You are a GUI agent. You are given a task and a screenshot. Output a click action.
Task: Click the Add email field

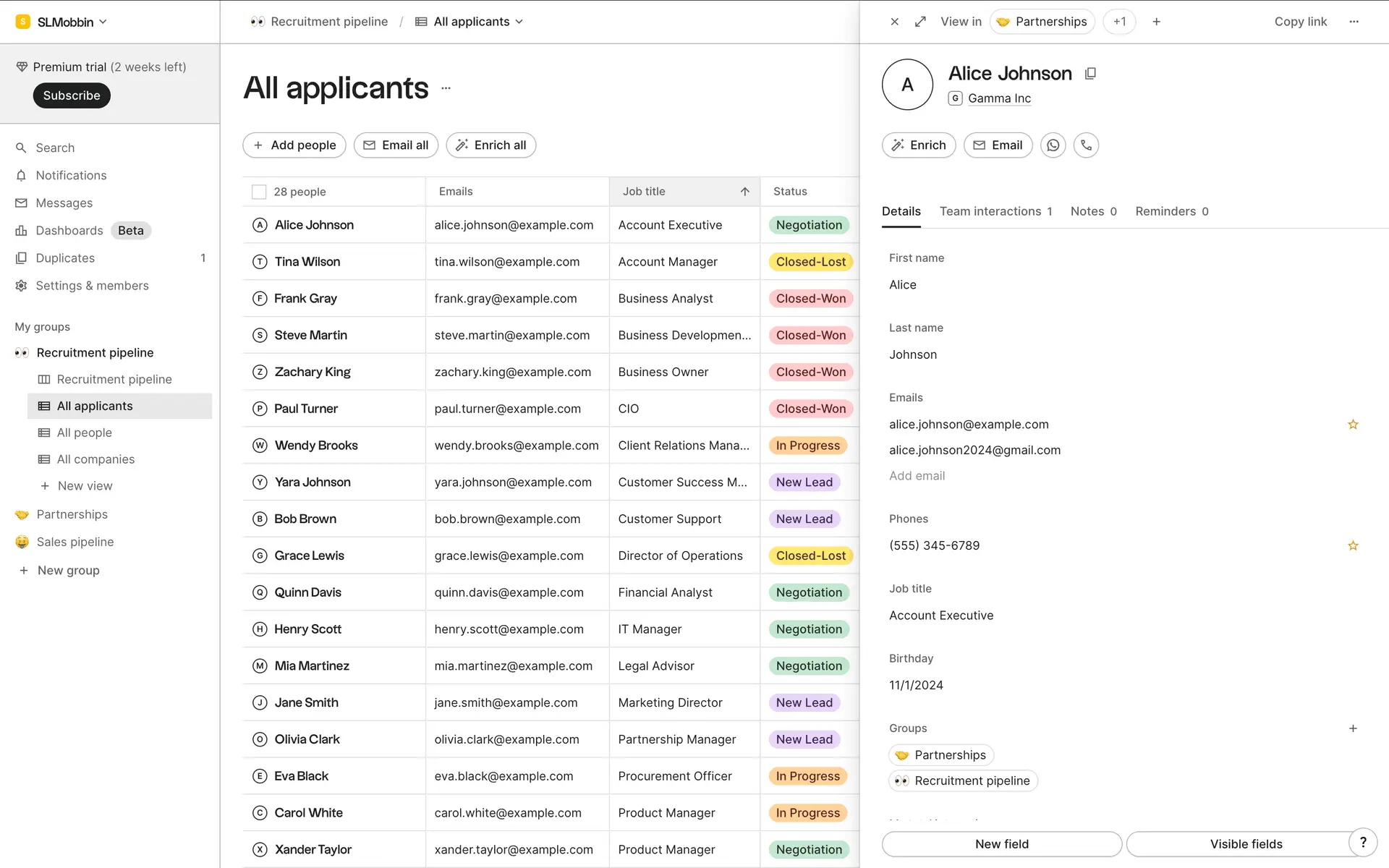(917, 476)
